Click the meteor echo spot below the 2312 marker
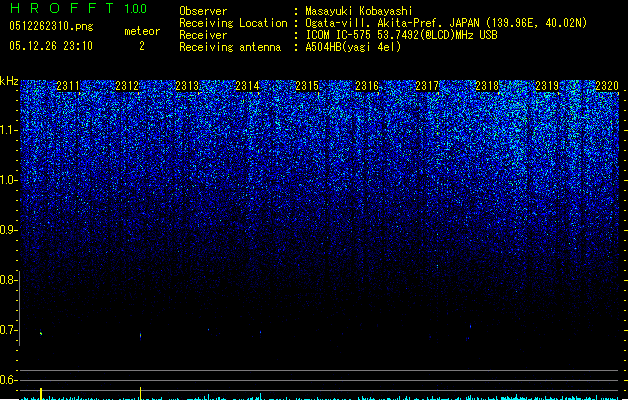629x400 pixels. click(x=140, y=335)
